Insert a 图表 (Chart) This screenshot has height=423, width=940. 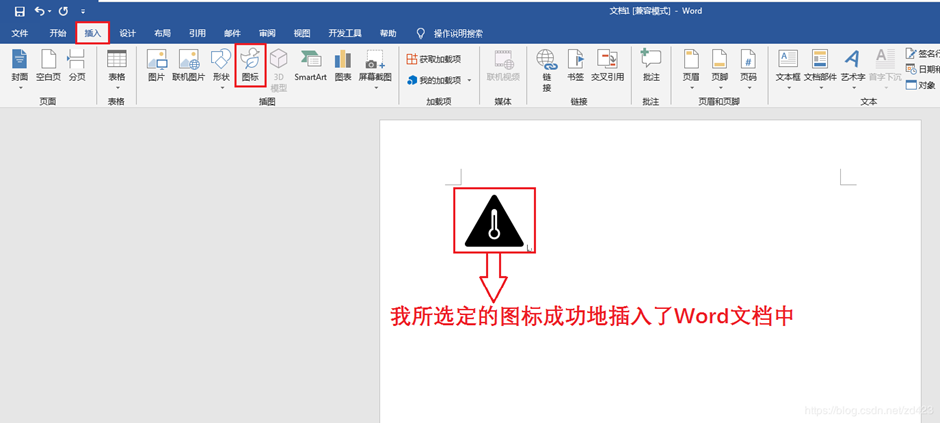tap(343, 65)
